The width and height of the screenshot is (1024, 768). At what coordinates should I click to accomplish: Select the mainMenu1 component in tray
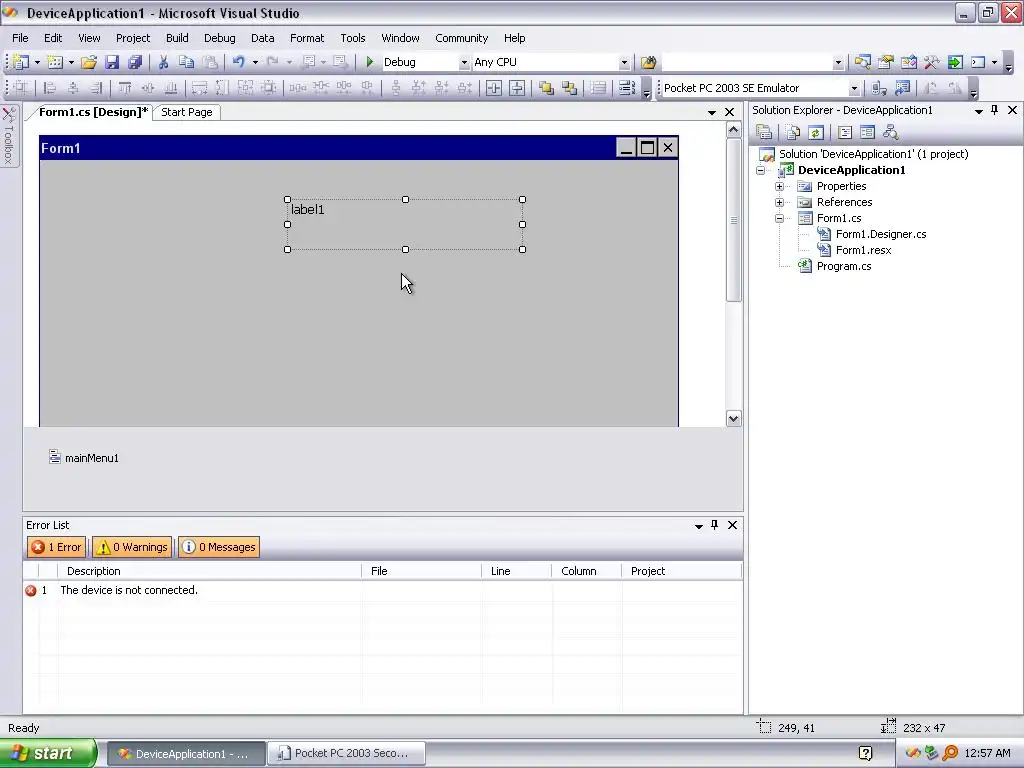coord(84,458)
